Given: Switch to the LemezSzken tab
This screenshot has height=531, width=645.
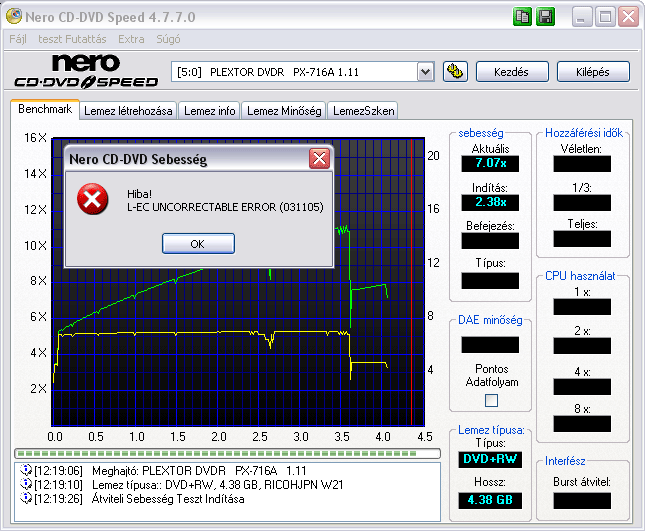Looking at the screenshot, I should click(363, 111).
